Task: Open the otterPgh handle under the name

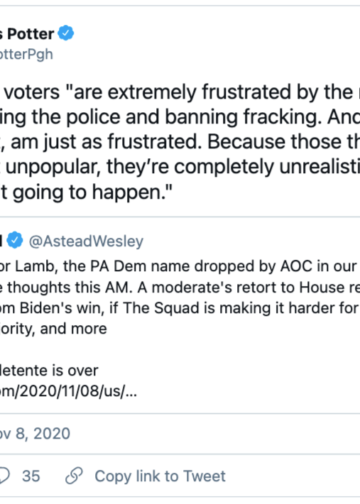Action: [26, 54]
